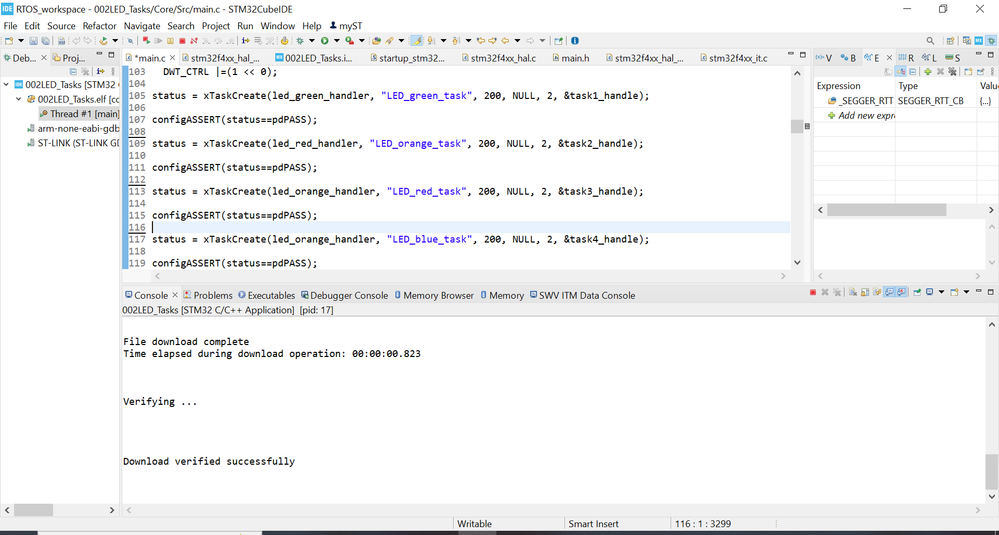The width and height of the screenshot is (999, 535).
Task: Open the search magnifier in top-right toolbar
Action: (x=930, y=40)
